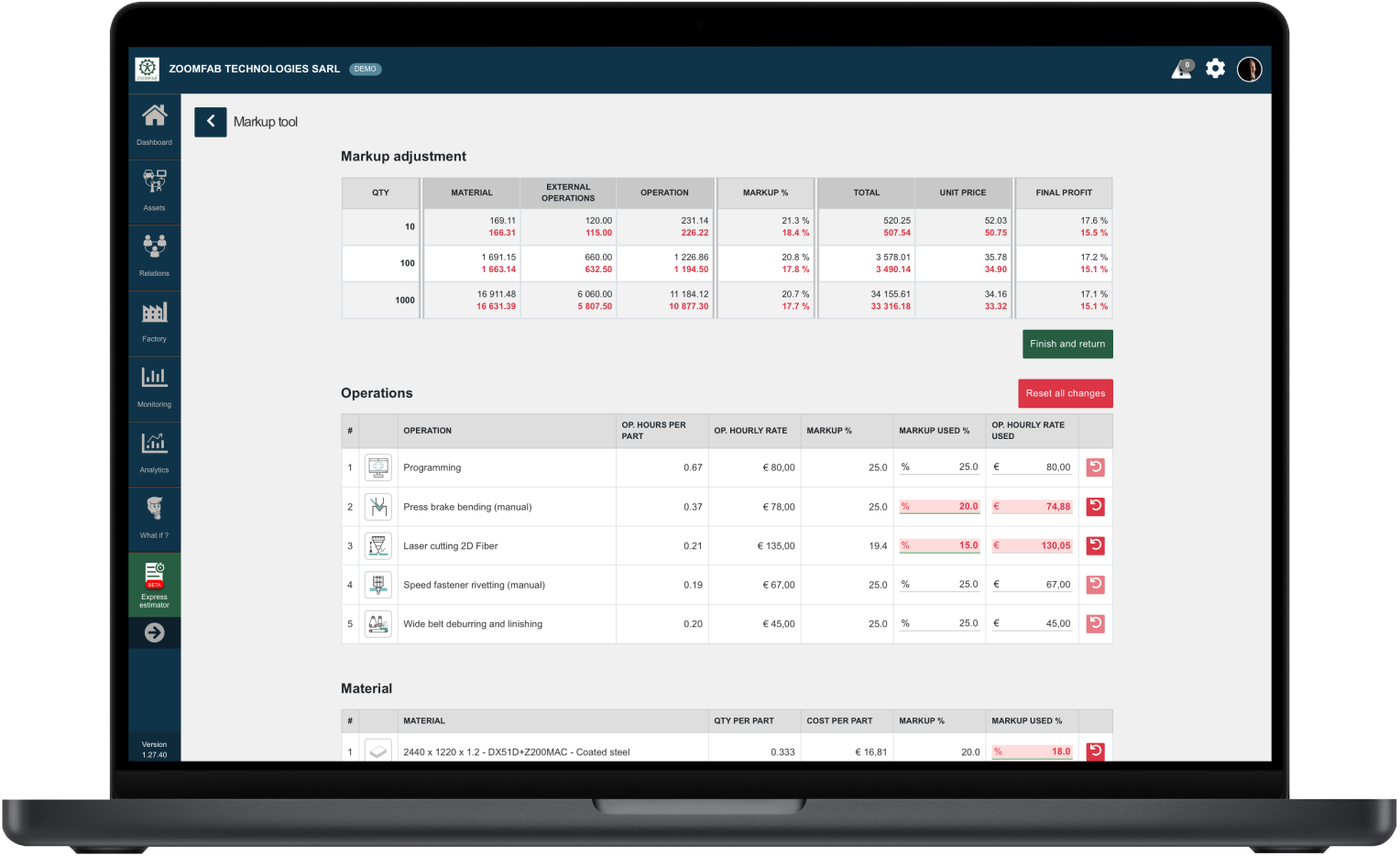Reset the coated steel material row markup
The width and height of the screenshot is (1400, 856).
(1095, 752)
